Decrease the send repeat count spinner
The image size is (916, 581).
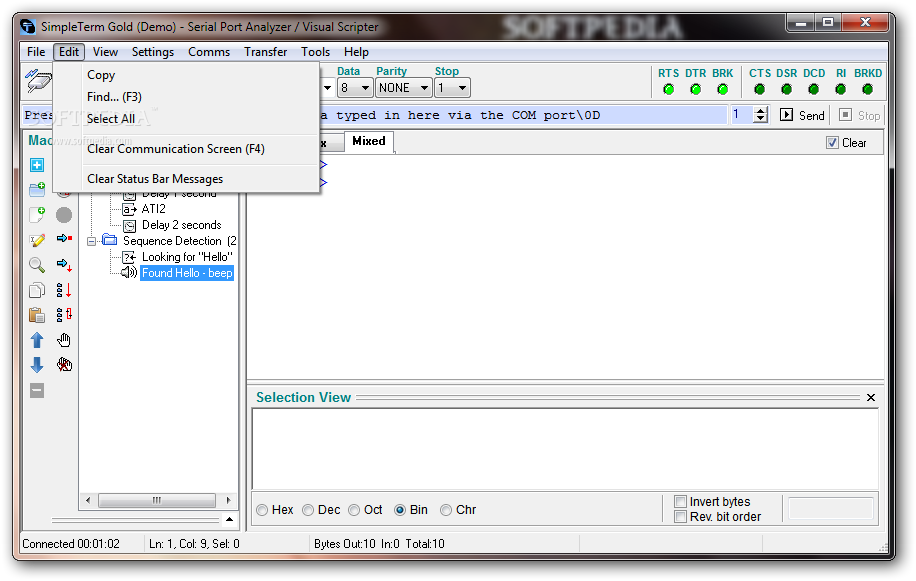tap(760, 119)
